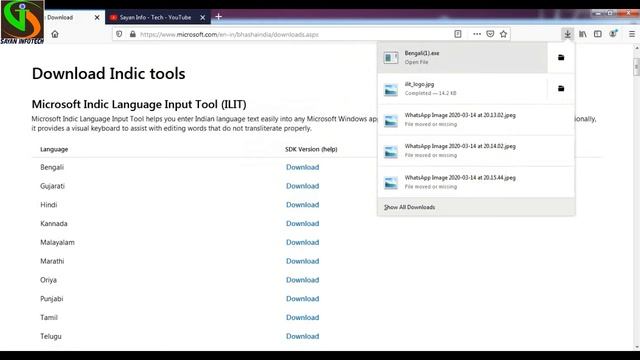Download the Oriya input tool
This screenshot has width=640, height=360.
pos(302,280)
